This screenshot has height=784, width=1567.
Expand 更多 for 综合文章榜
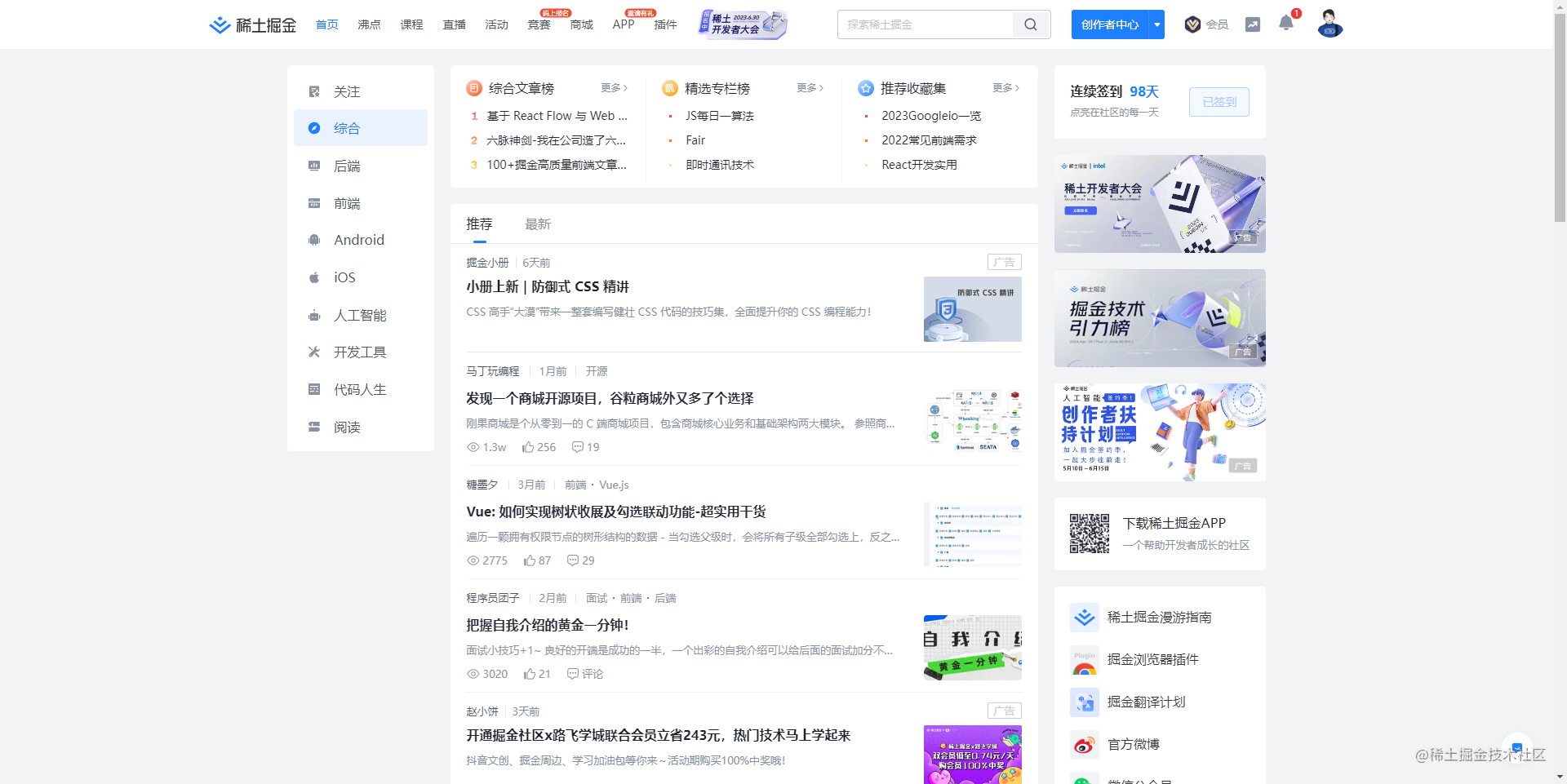pos(614,88)
